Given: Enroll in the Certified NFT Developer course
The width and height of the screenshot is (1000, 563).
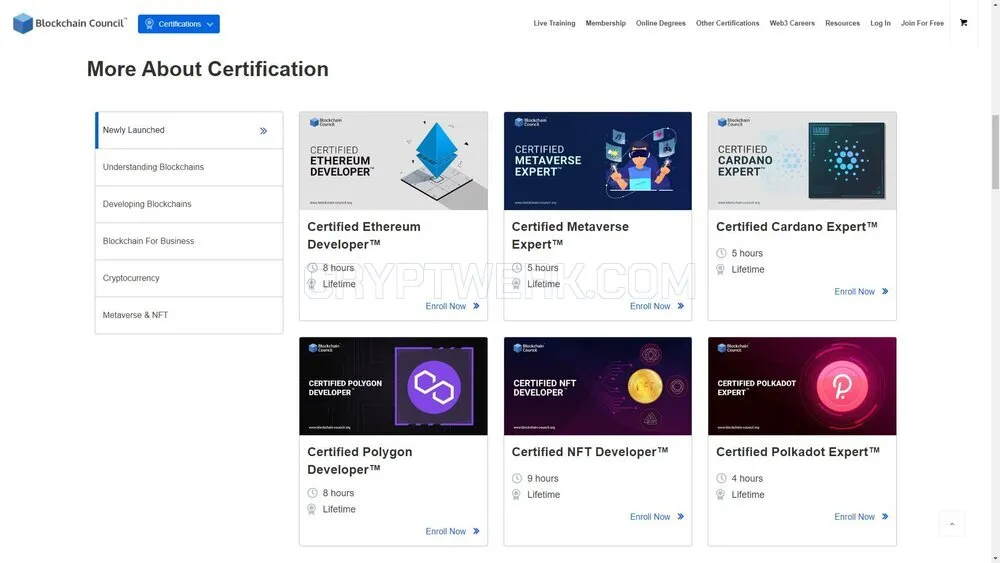Looking at the screenshot, I should pos(657,516).
